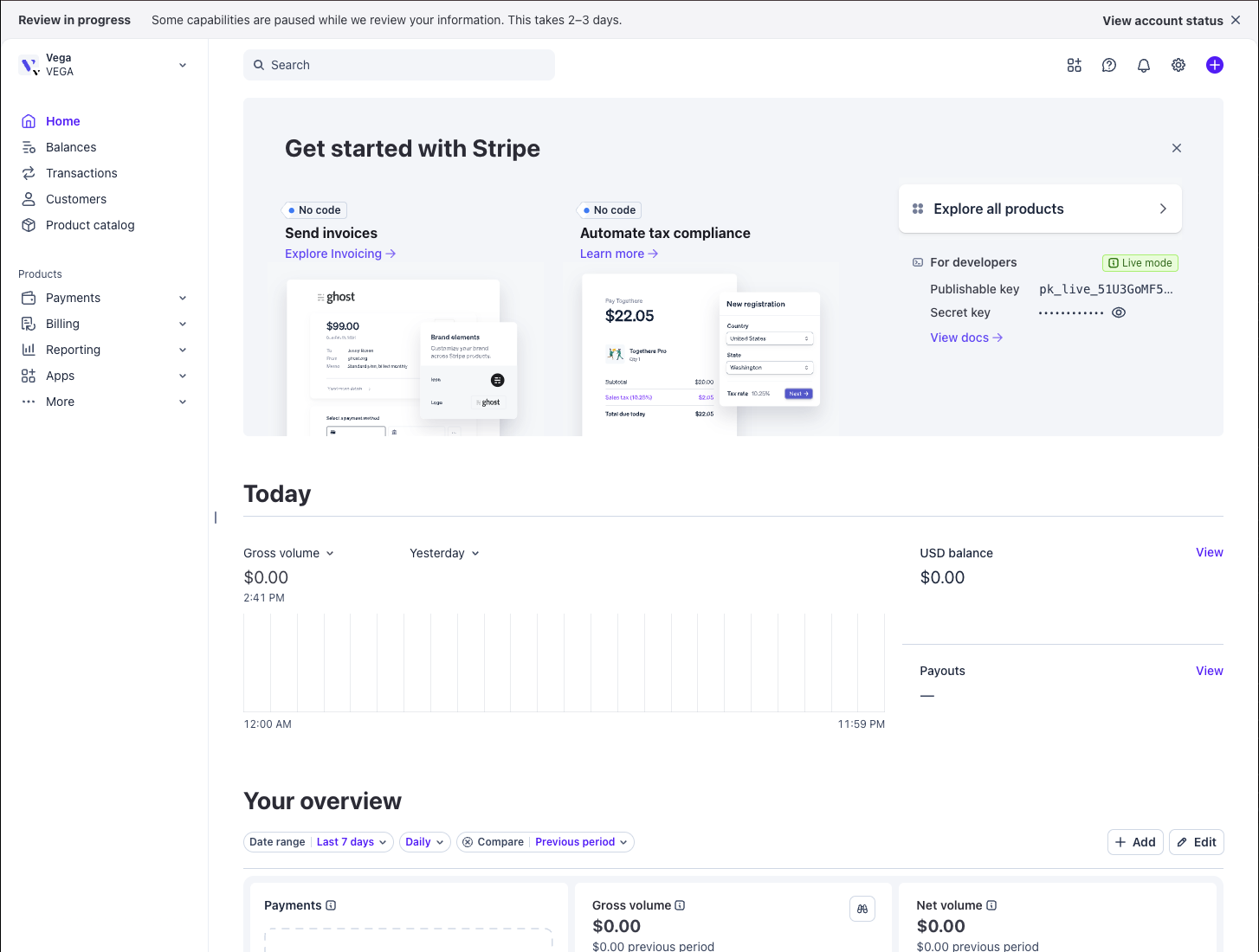Open the Yesterday comparison dropdown
Viewport: 1259px width, 952px height.
[444, 553]
